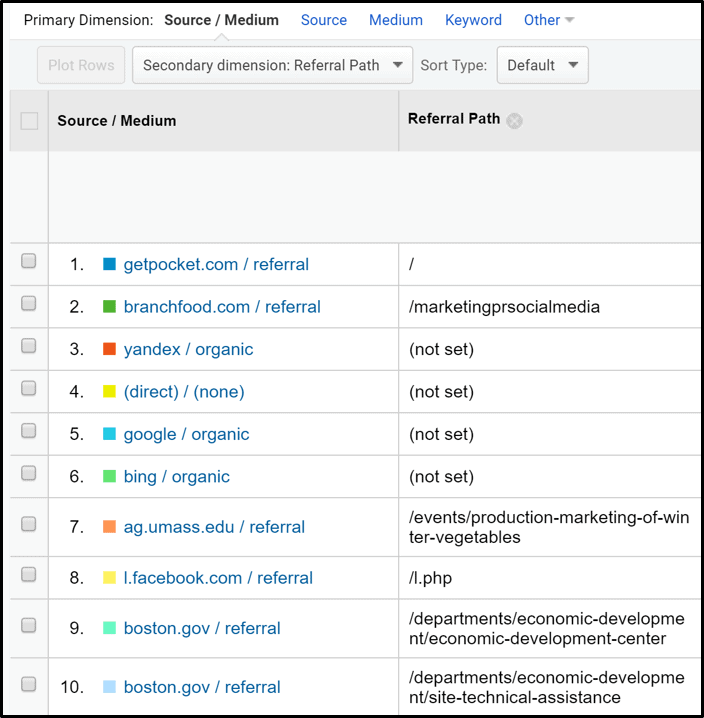Image resolution: width=704 pixels, height=718 pixels.
Task: Click the orange-red swatch beside yandex
Action: click(109, 349)
